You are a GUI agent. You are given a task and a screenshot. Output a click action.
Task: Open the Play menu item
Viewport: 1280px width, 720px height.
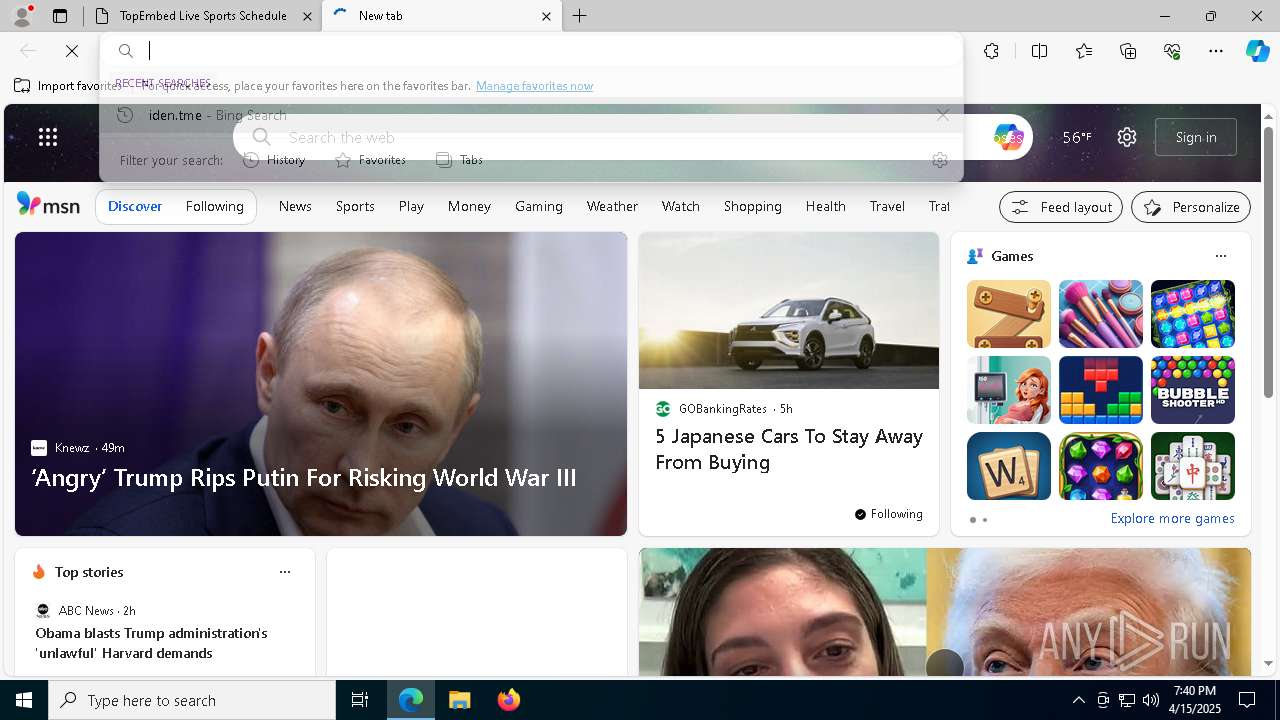pos(411,206)
